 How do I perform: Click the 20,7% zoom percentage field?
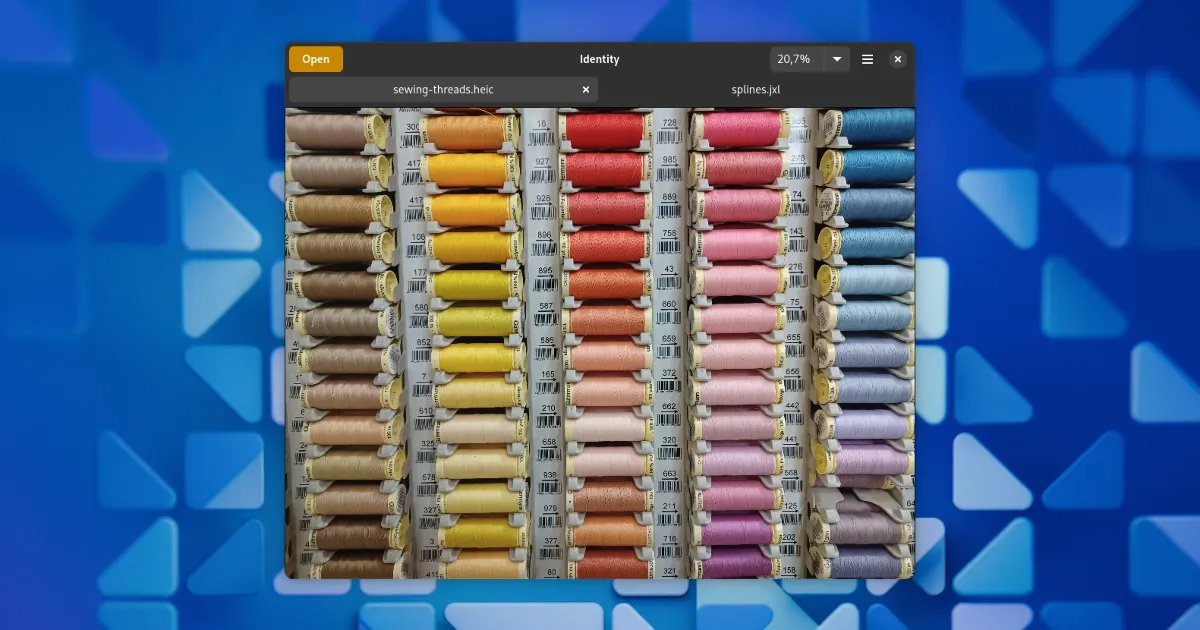(x=796, y=59)
